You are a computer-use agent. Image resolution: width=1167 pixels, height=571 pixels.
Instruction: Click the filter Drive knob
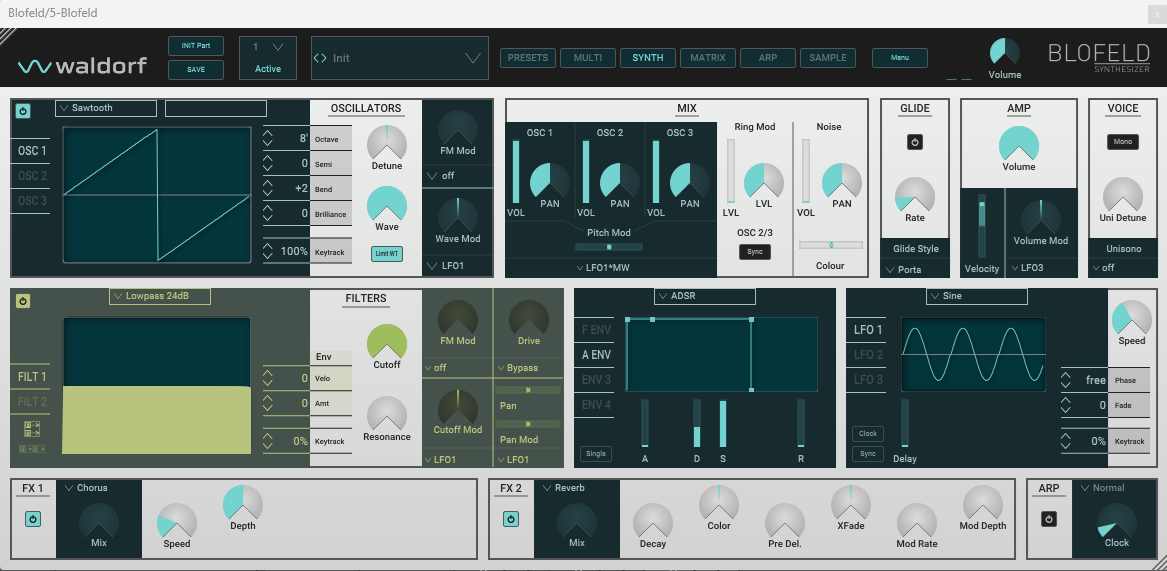click(528, 319)
